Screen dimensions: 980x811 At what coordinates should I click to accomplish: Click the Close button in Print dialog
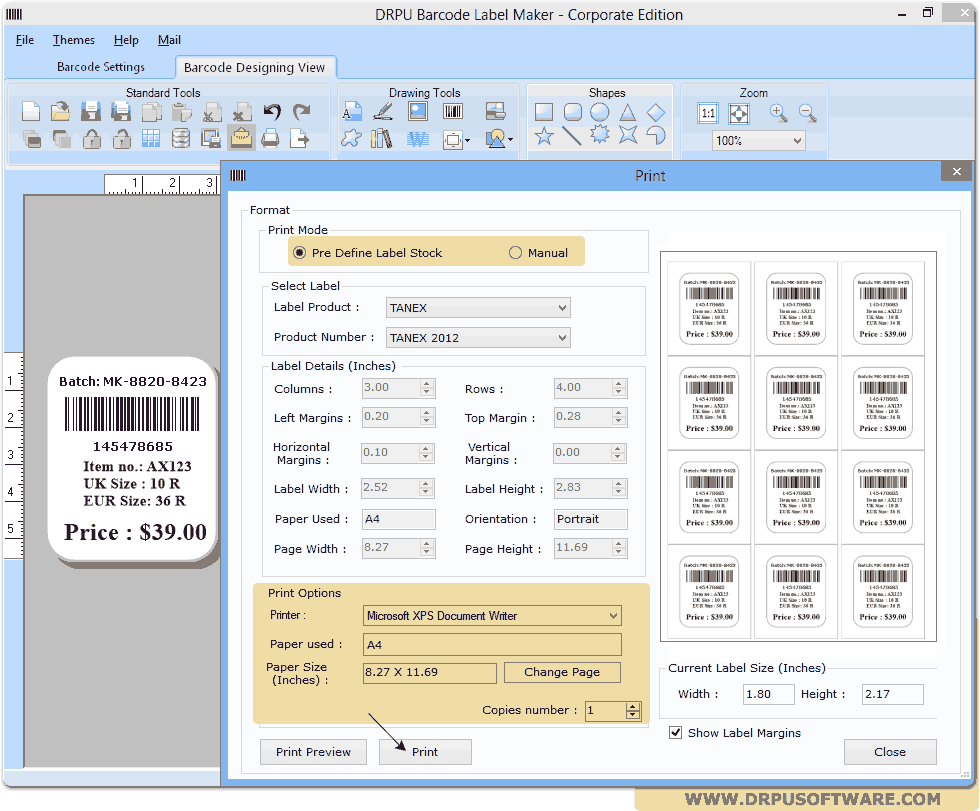pyautogui.click(x=889, y=752)
